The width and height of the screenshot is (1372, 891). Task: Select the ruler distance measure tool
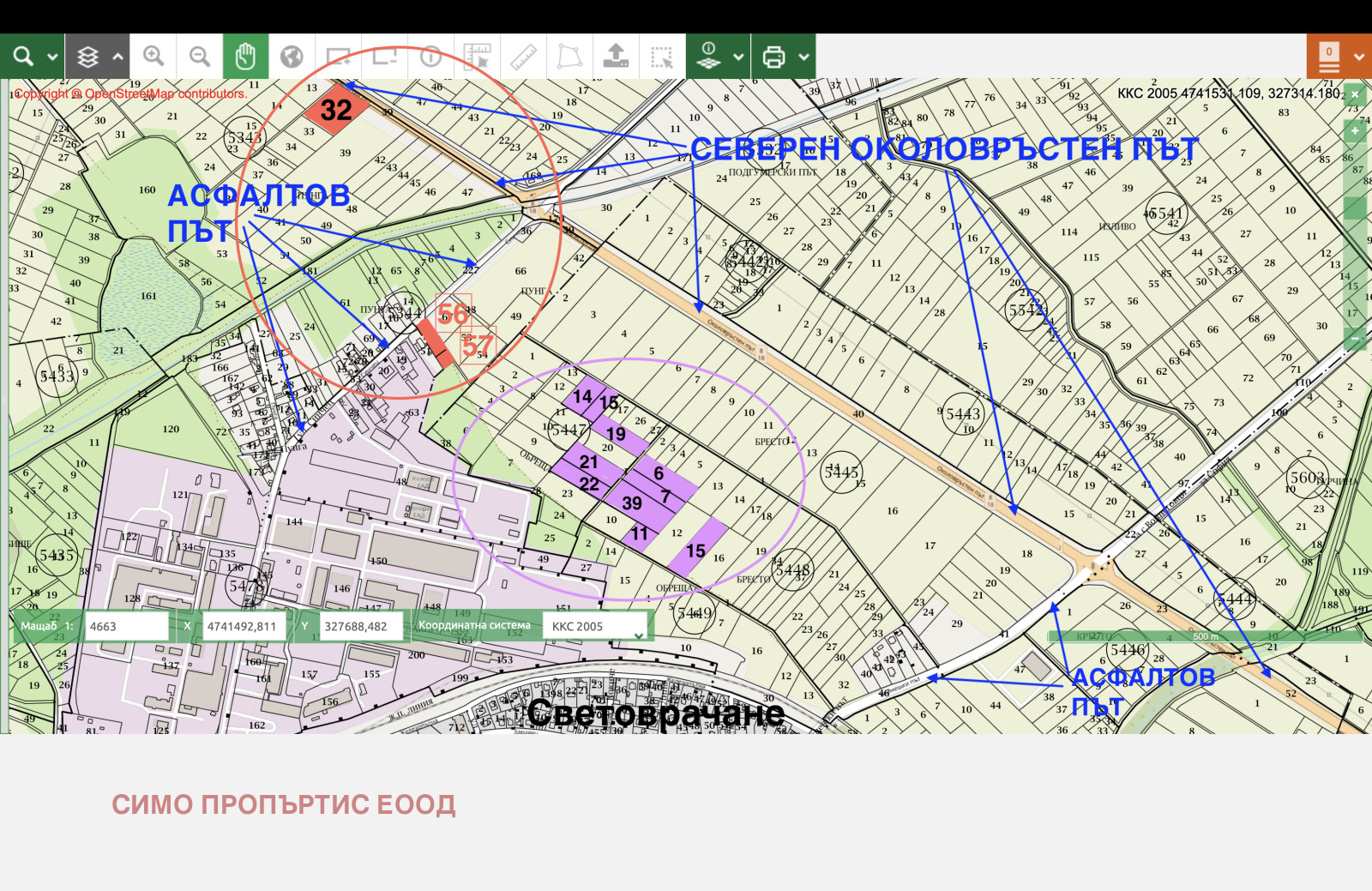pyautogui.click(x=523, y=57)
